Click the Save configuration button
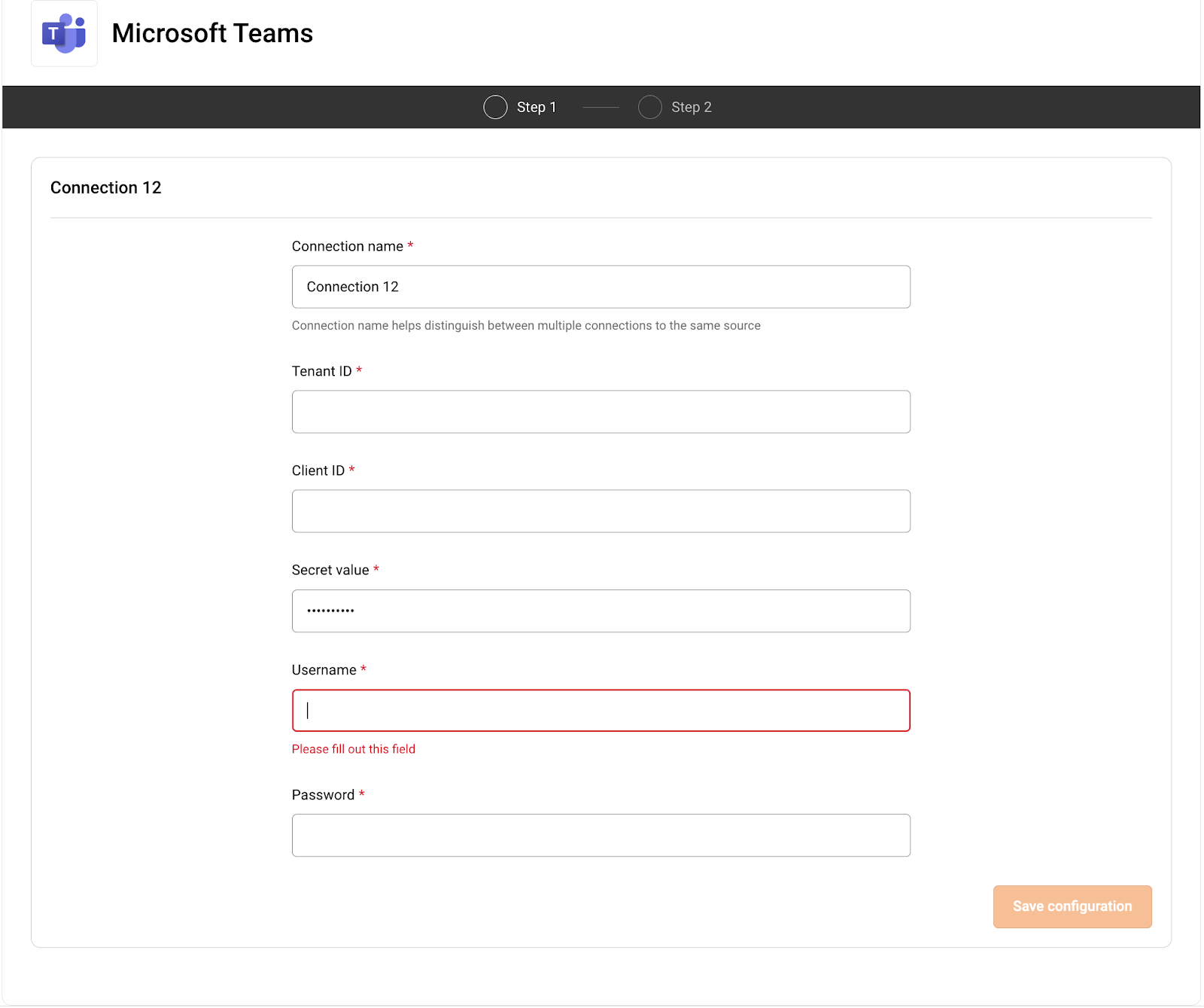The image size is (1204, 1008). [1072, 906]
